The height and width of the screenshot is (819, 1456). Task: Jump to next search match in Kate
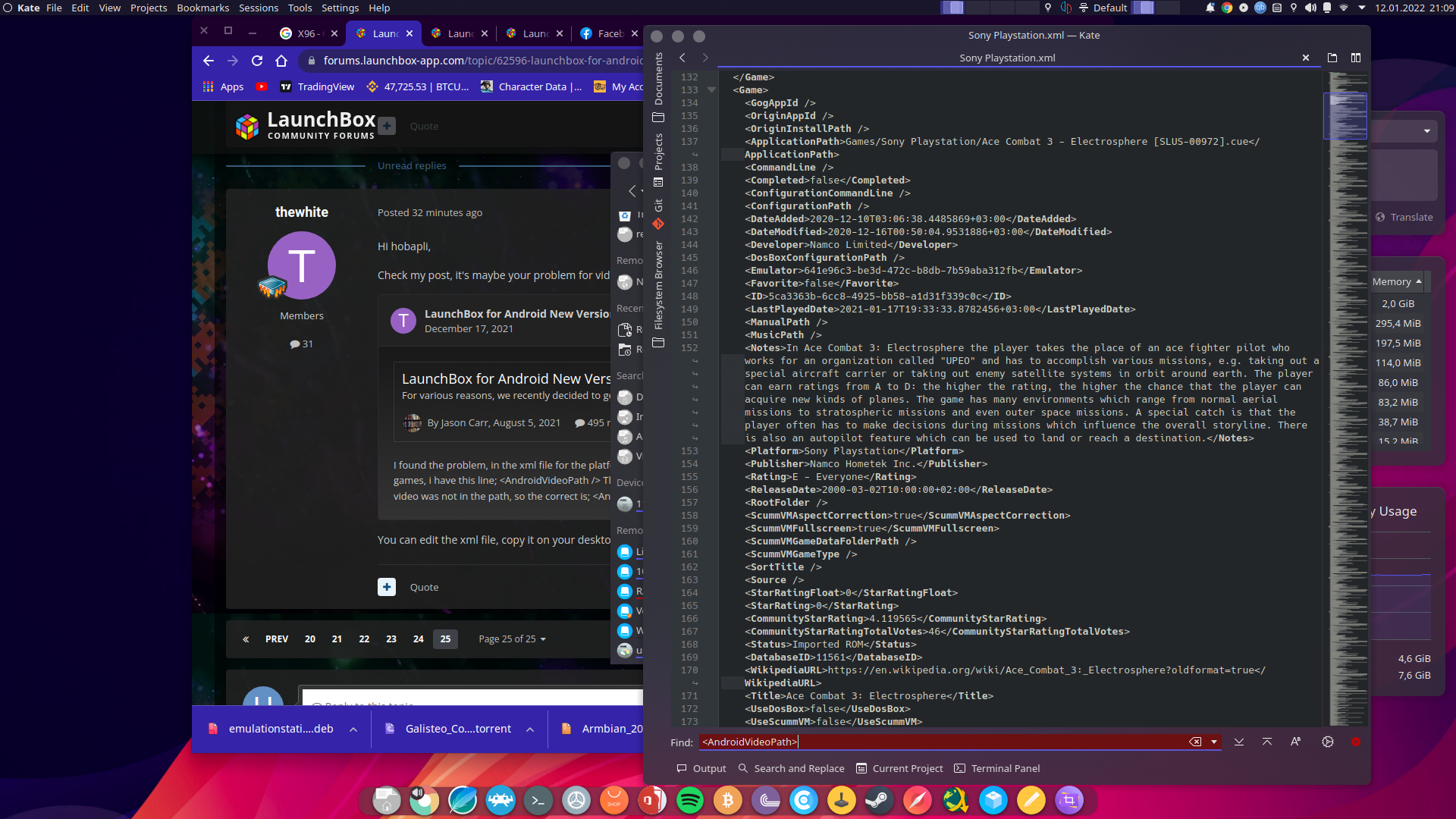(1239, 742)
